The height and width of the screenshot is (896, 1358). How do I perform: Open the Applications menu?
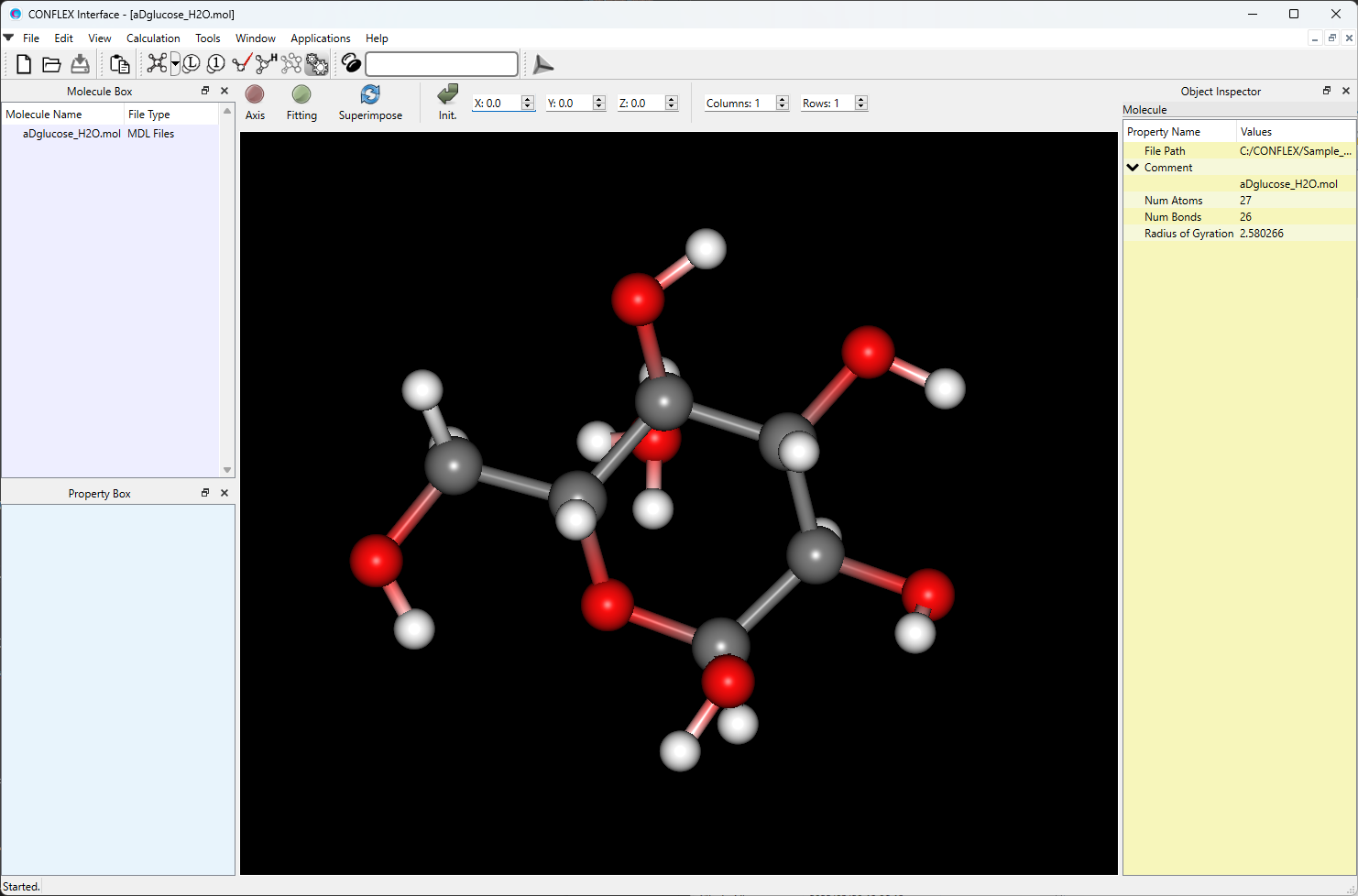pyautogui.click(x=320, y=38)
